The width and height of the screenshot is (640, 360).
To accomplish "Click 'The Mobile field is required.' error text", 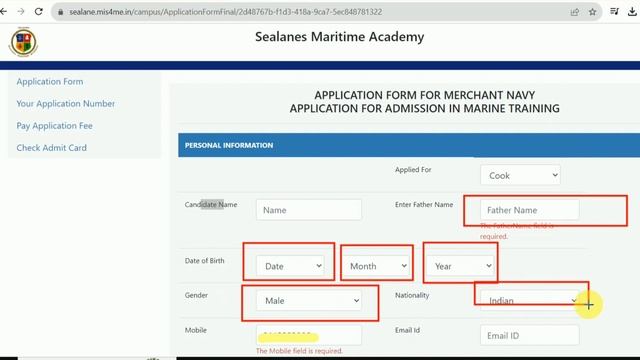I will coord(299,351).
